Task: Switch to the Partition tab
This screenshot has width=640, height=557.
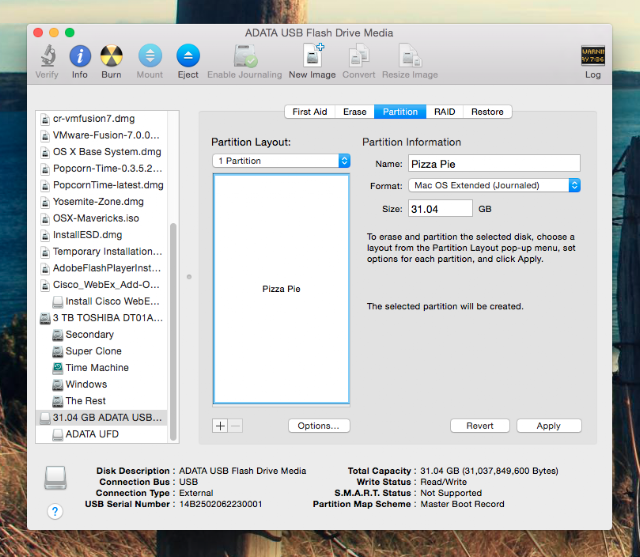Action: 400,112
